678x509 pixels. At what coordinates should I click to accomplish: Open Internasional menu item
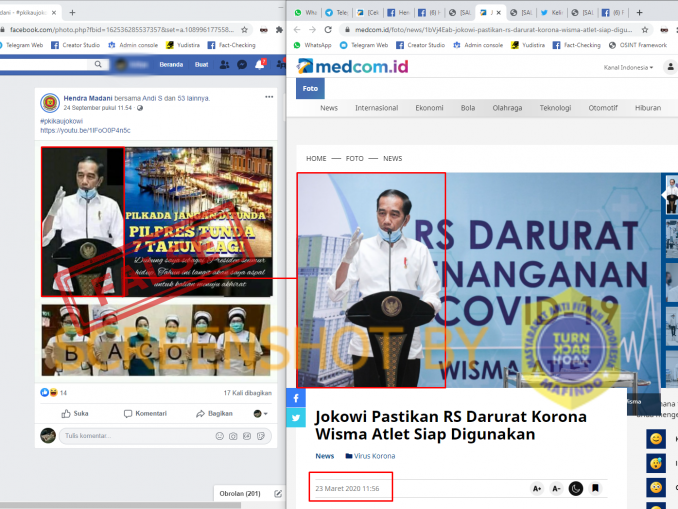pos(377,108)
